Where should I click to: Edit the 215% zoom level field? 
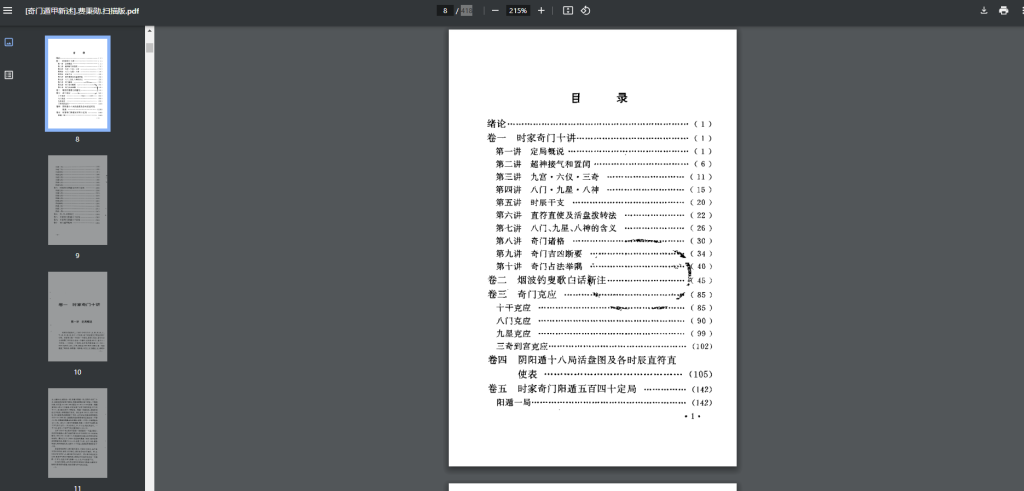[519, 10]
